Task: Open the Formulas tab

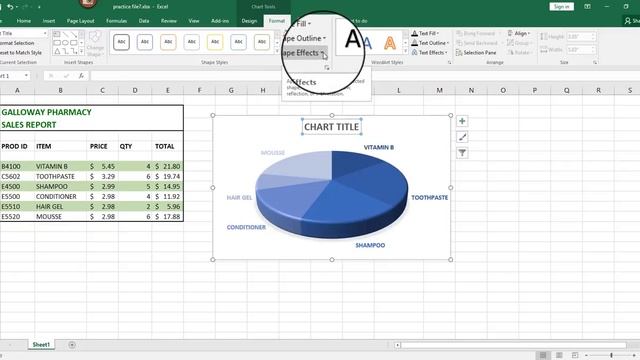Action: (116, 21)
